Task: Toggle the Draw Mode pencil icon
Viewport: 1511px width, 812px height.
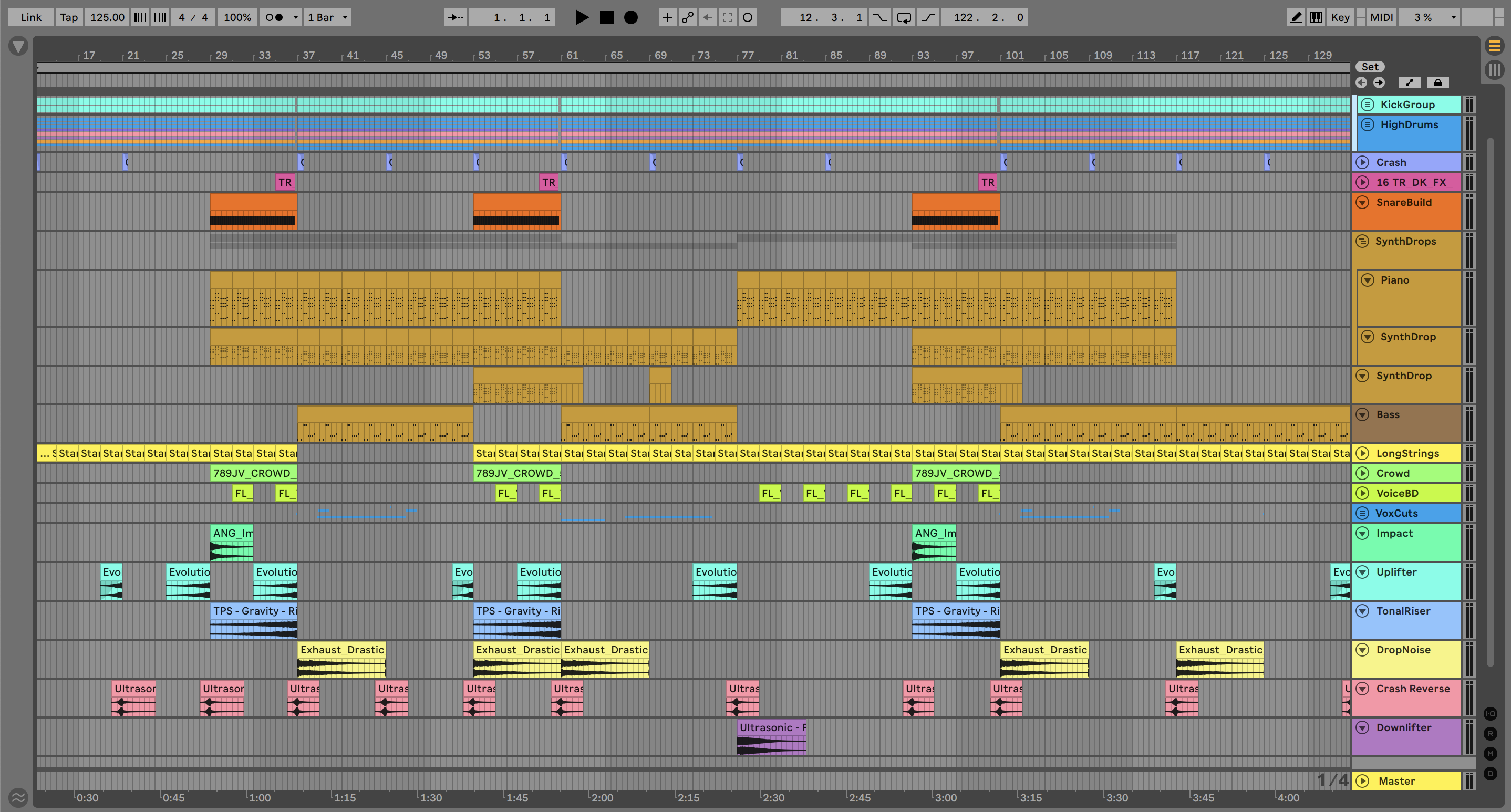Action: pyautogui.click(x=1296, y=17)
